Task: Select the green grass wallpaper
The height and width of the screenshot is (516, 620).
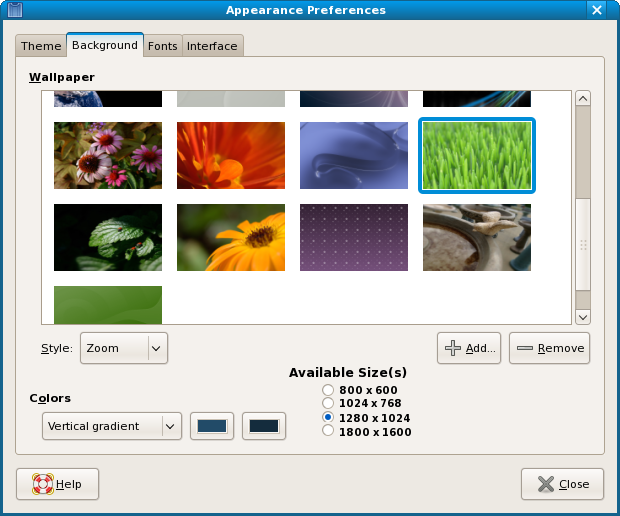Action: (x=477, y=155)
